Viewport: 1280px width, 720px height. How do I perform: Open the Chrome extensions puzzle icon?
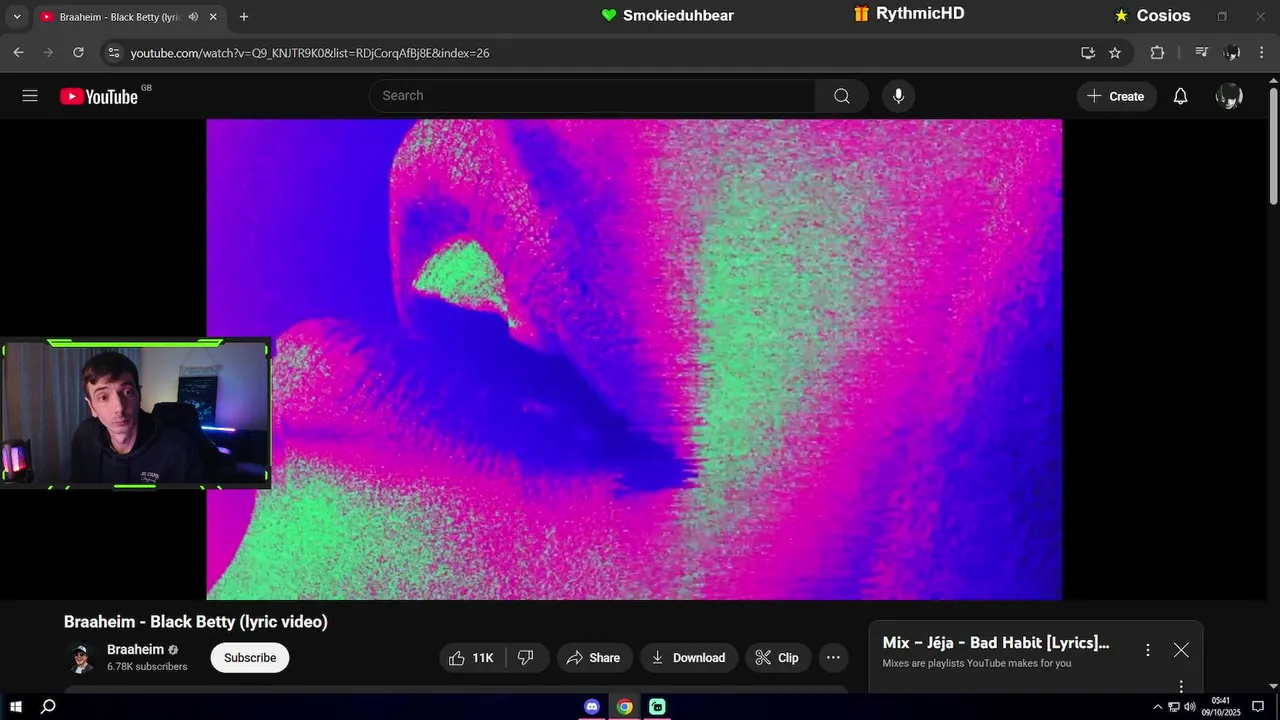(x=1157, y=53)
